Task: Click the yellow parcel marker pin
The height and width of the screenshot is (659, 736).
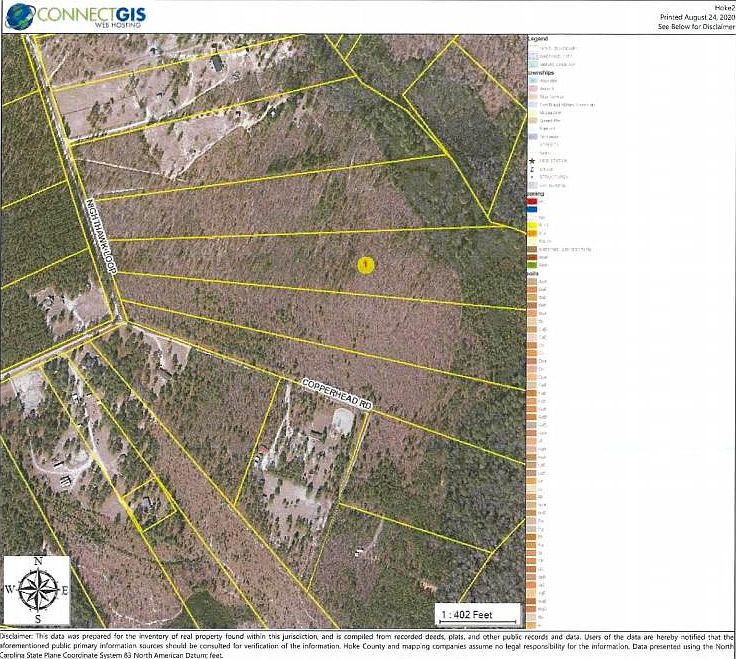Action: pyautogui.click(x=366, y=265)
